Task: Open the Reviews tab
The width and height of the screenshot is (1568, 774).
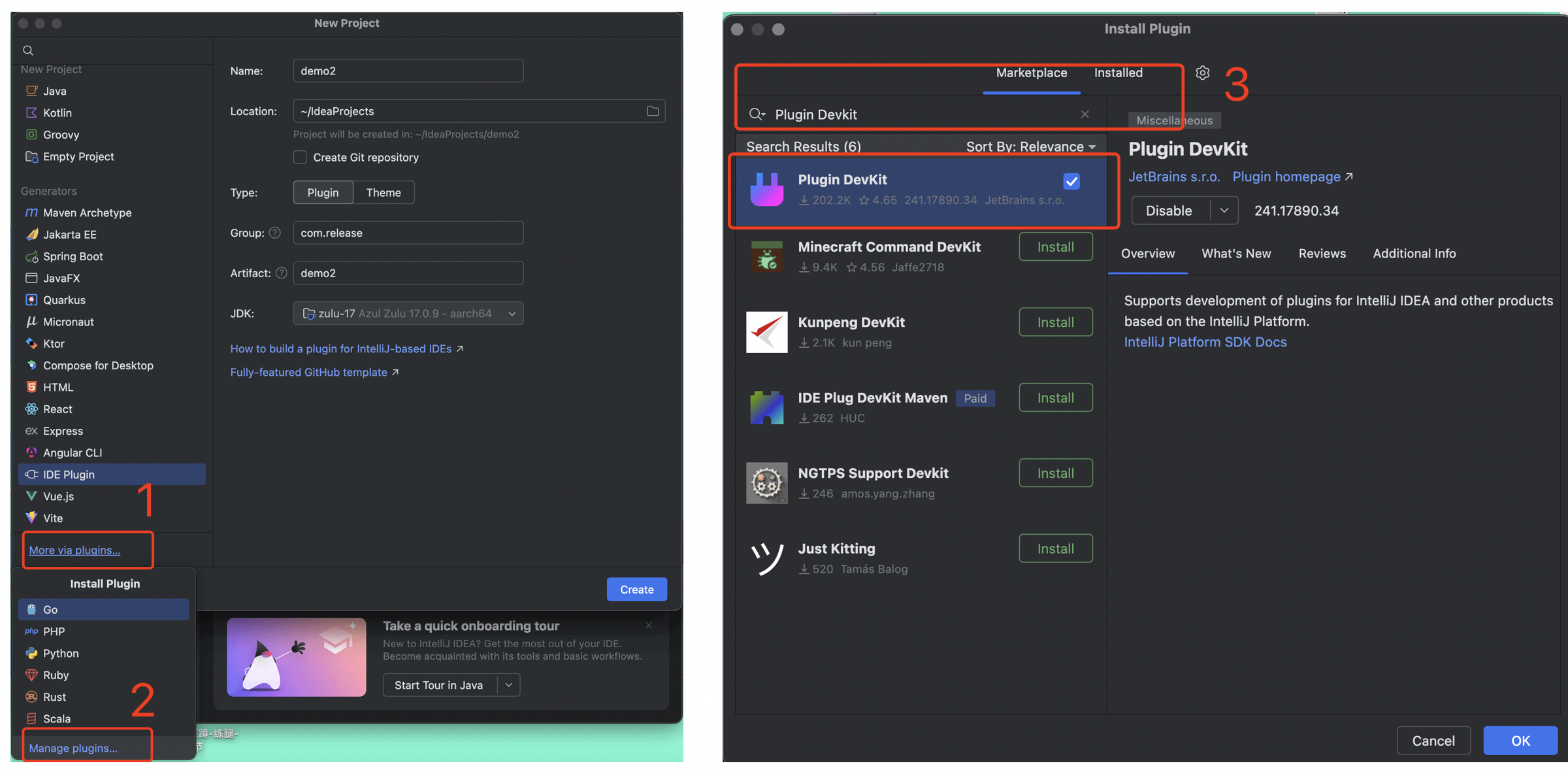Action: [1322, 254]
